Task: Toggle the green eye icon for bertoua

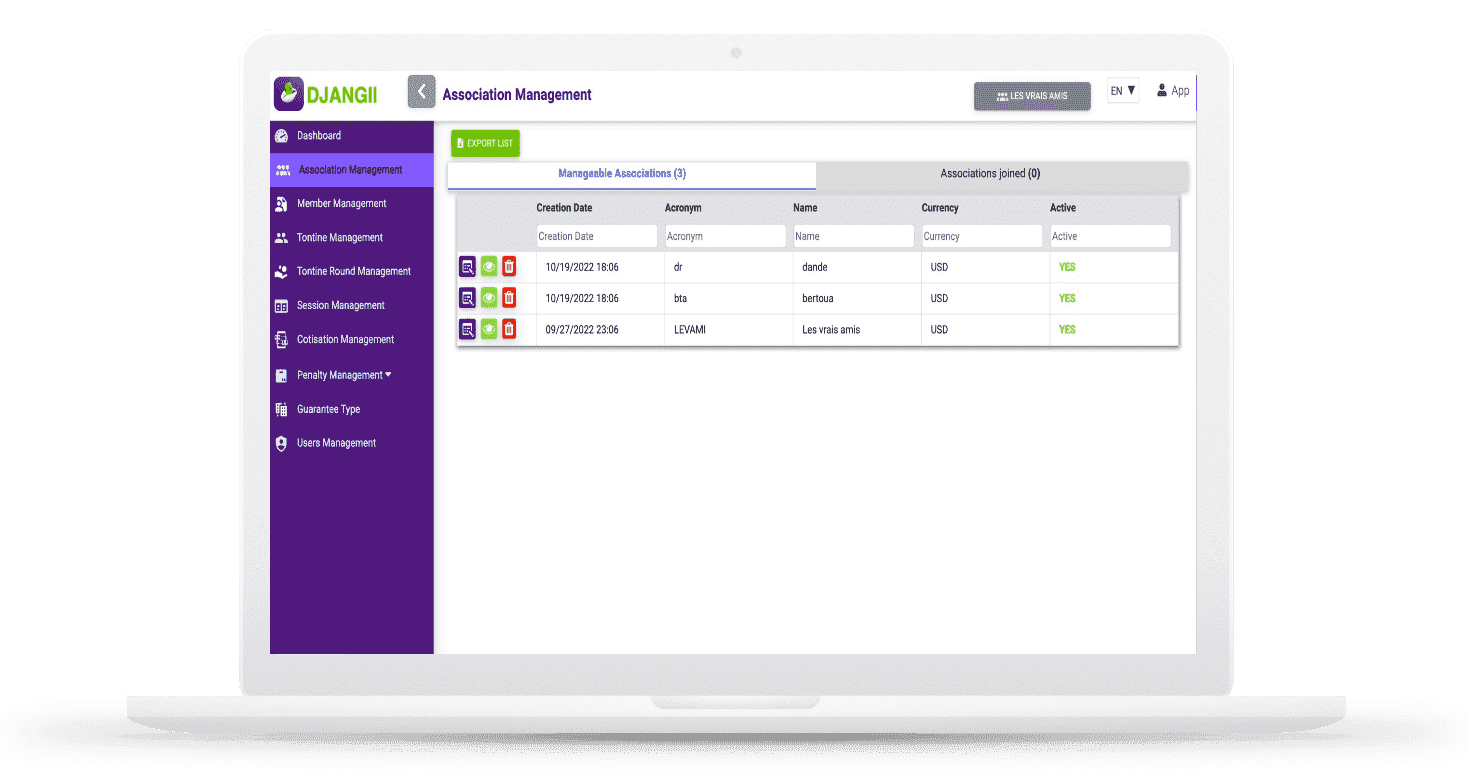Action: (488, 297)
